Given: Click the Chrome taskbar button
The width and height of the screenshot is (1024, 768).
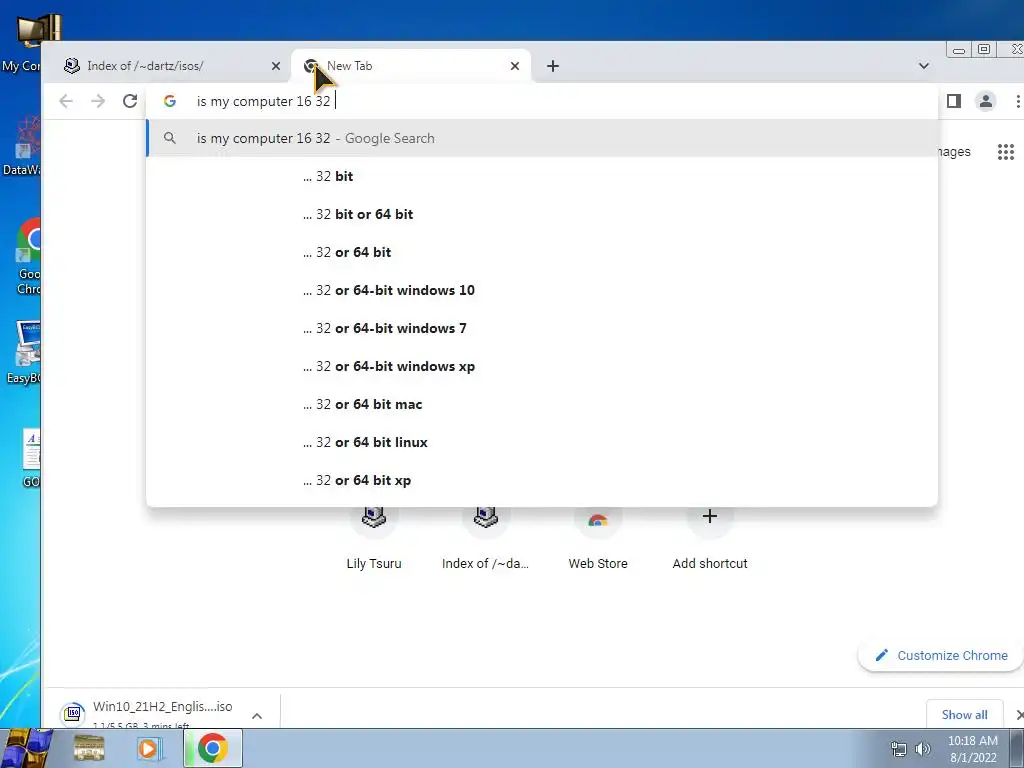Looking at the screenshot, I should pyautogui.click(x=213, y=748).
